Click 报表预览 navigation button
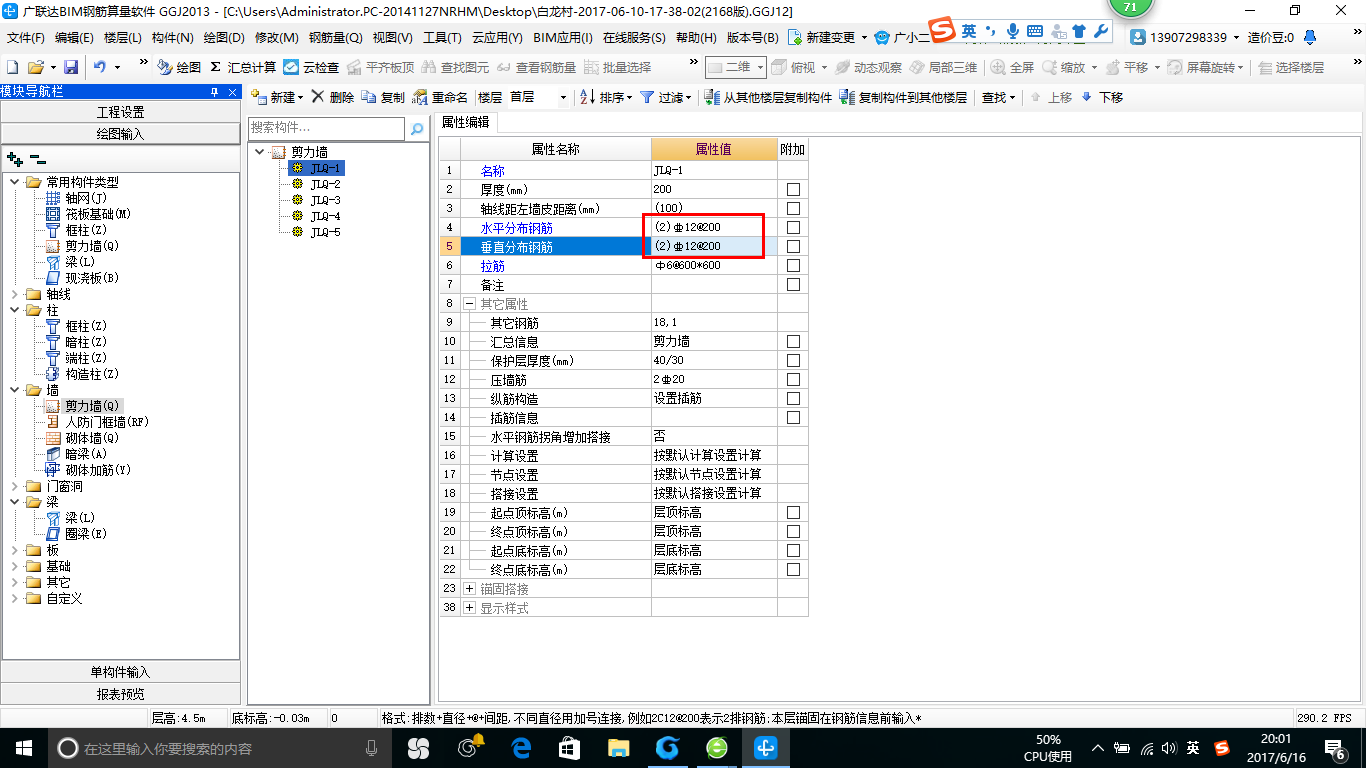 (x=120, y=694)
